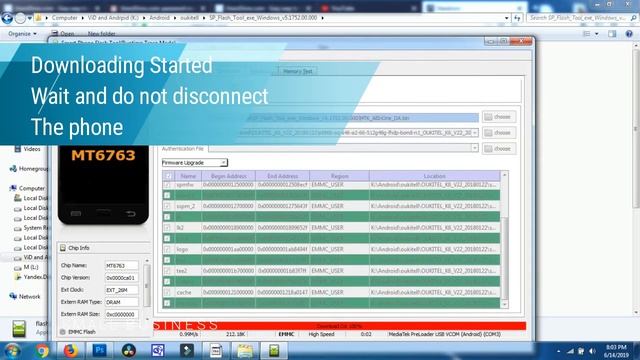Click the partition table vertical scrollbar thumb
This screenshot has height=360, width=640.
[x=504, y=258]
